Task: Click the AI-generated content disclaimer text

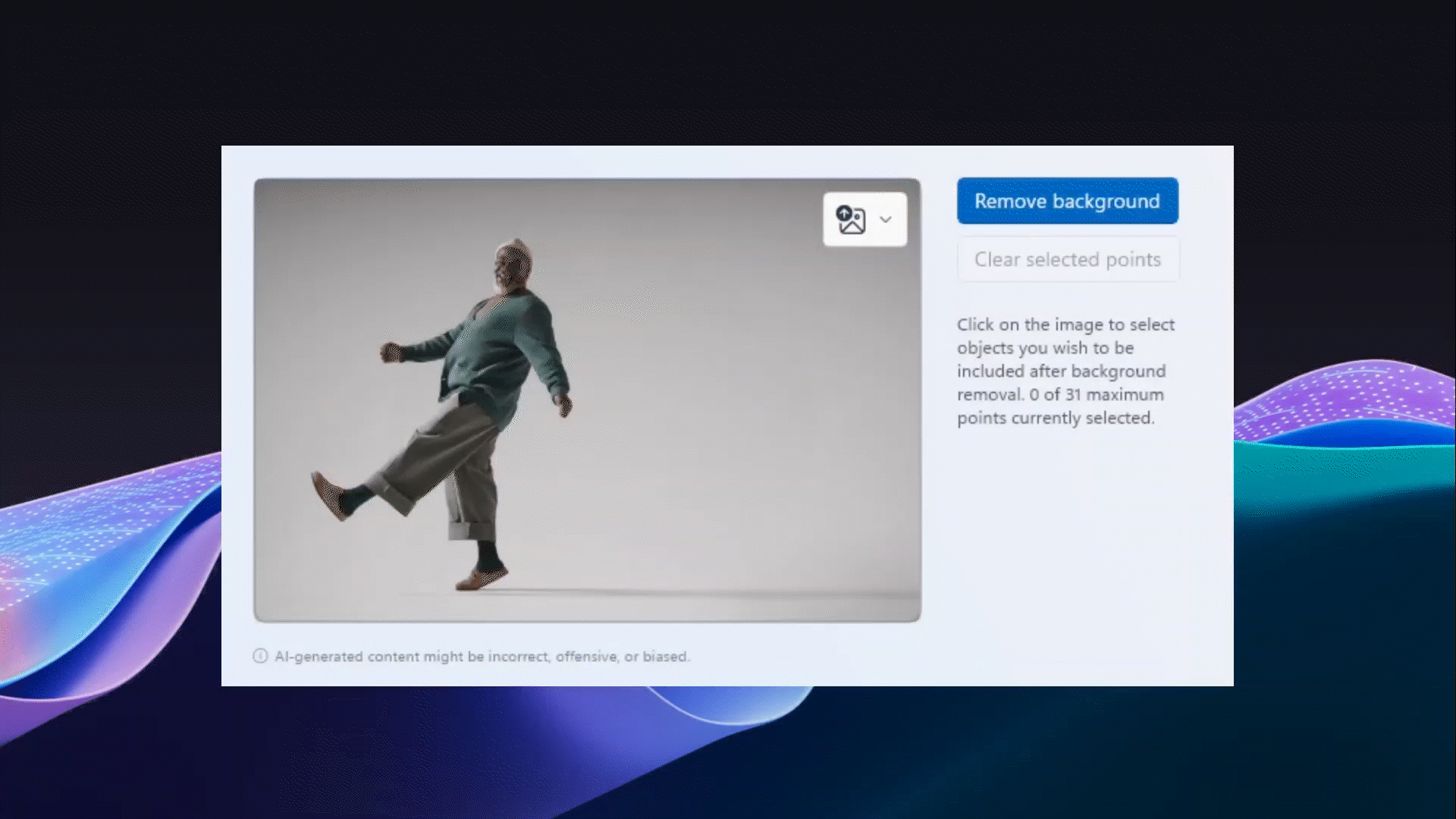Action: [x=482, y=657]
